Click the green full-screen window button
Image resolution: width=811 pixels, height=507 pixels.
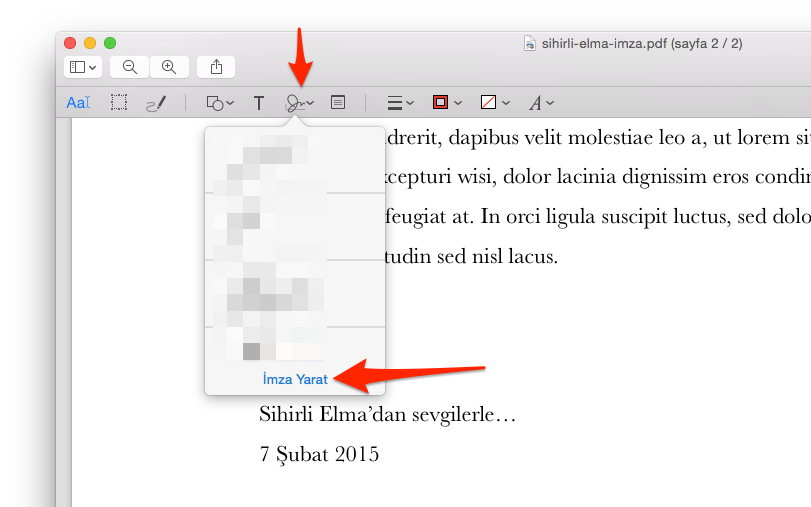coord(110,43)
